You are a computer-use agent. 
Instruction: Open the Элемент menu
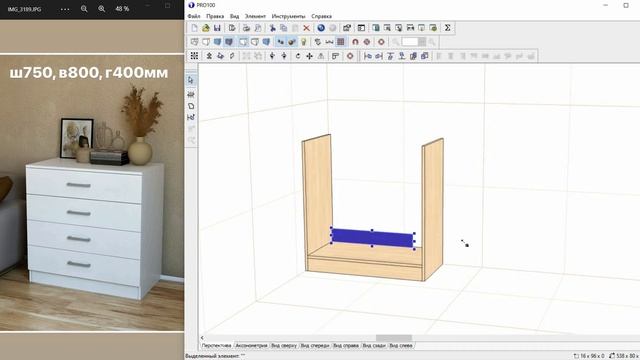click(255, 16)
